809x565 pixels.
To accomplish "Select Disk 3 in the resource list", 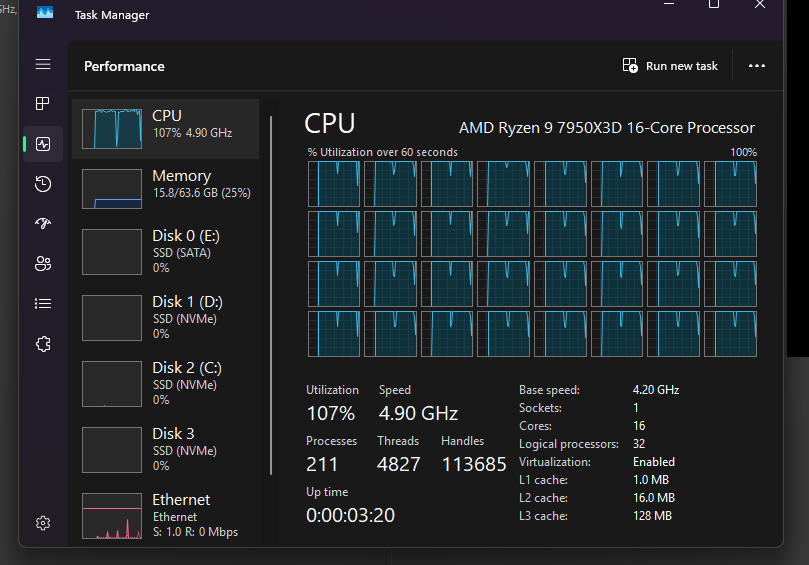I will click(x=166, y=449).
